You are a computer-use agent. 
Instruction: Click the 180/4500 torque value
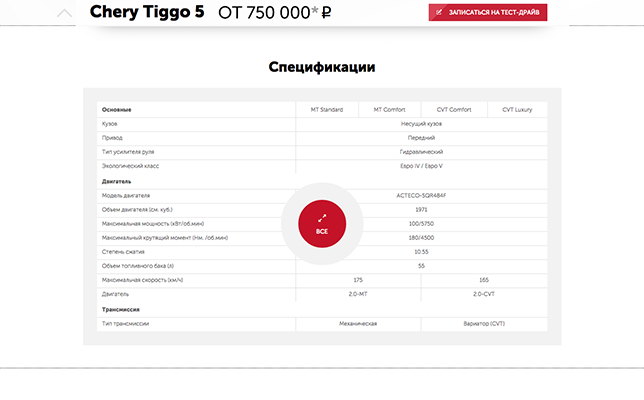tap(421, 238)
